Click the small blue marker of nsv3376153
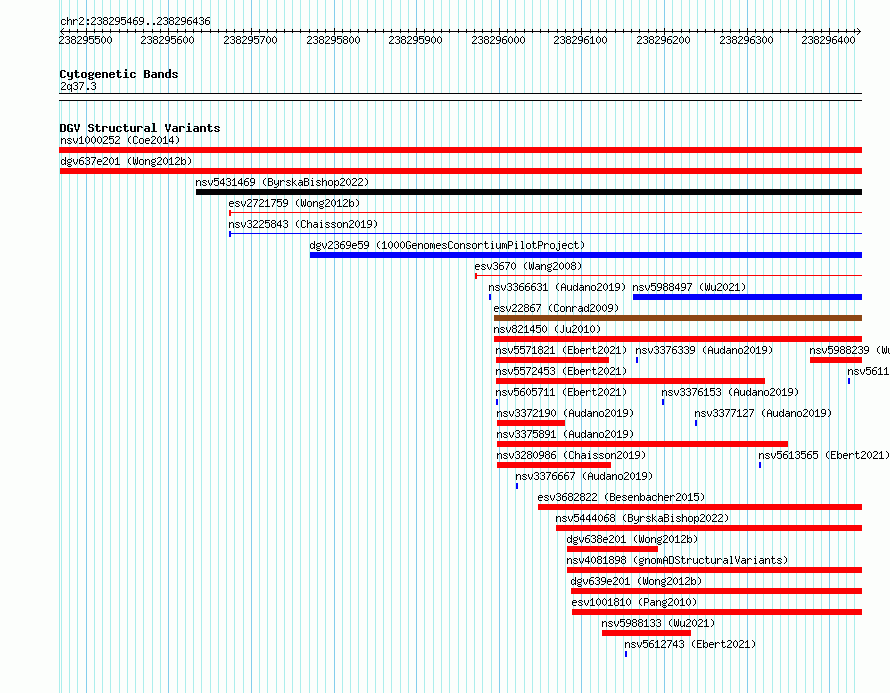 point(663,402)
